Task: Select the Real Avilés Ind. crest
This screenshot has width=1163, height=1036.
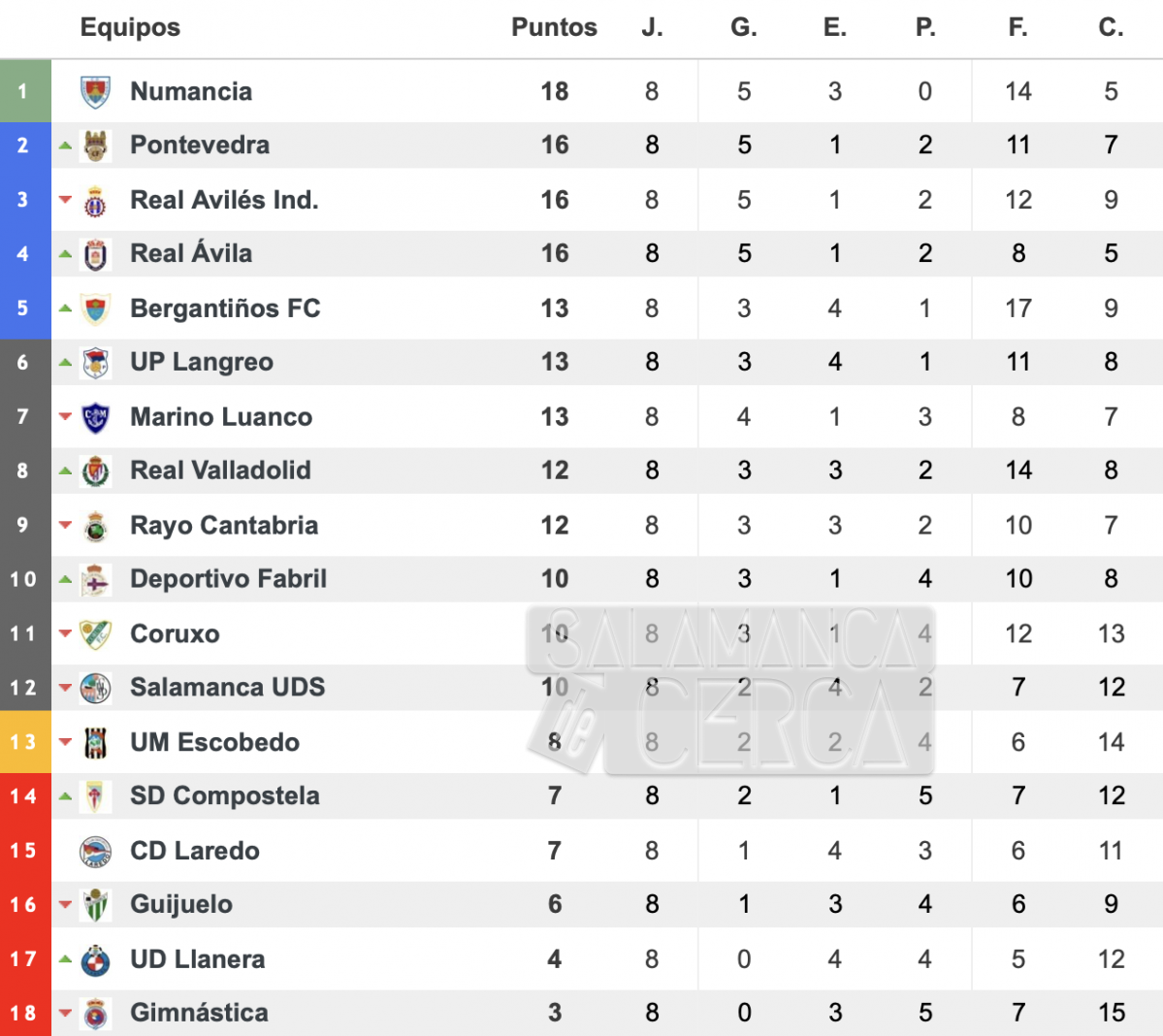Action: [x=96, y=200]
